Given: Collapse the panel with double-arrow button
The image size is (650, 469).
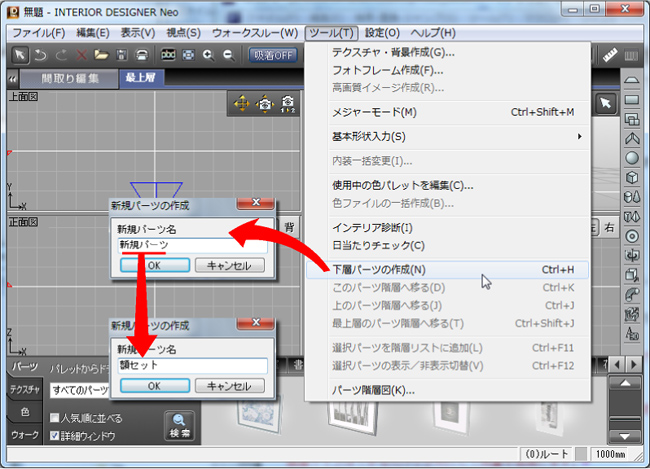Looking at the screenshot, I should click(x=11, y=78).
